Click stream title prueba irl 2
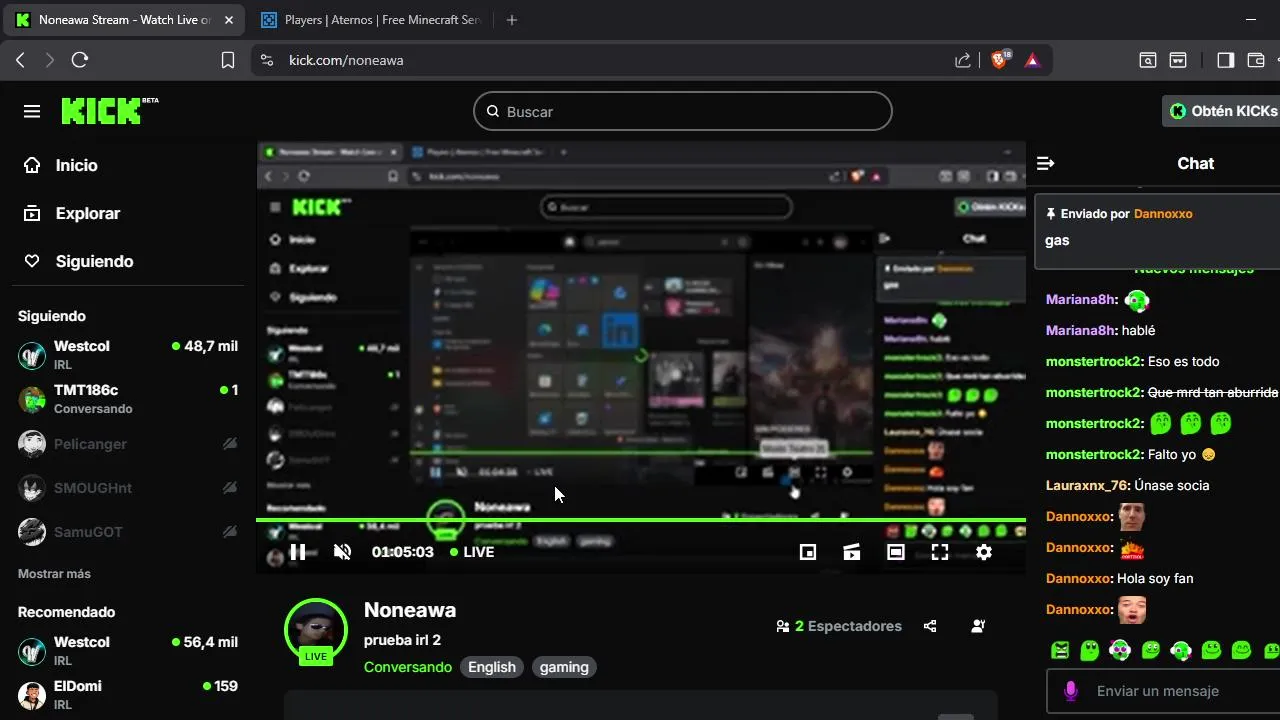The image size is (1280, 720). point(402,640)
